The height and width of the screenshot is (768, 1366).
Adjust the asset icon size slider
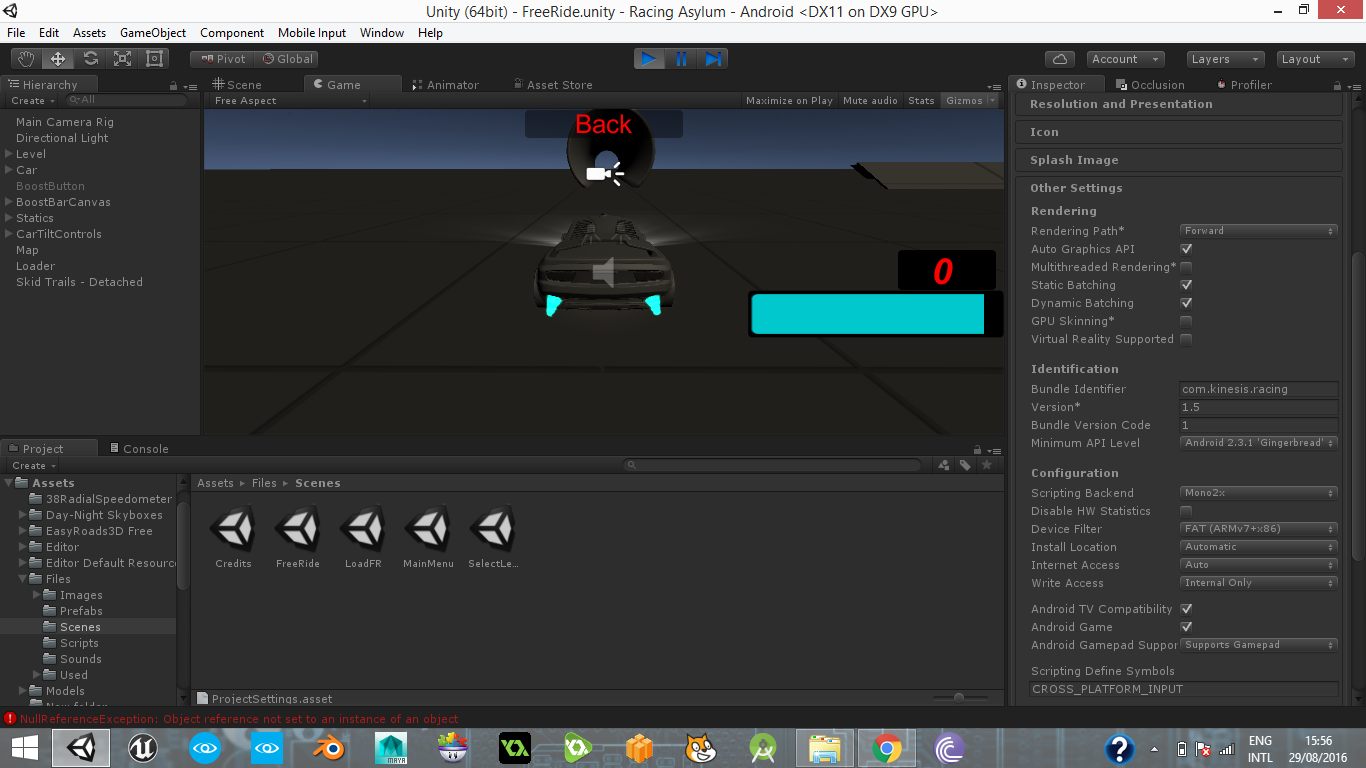(x=960, y=698)
